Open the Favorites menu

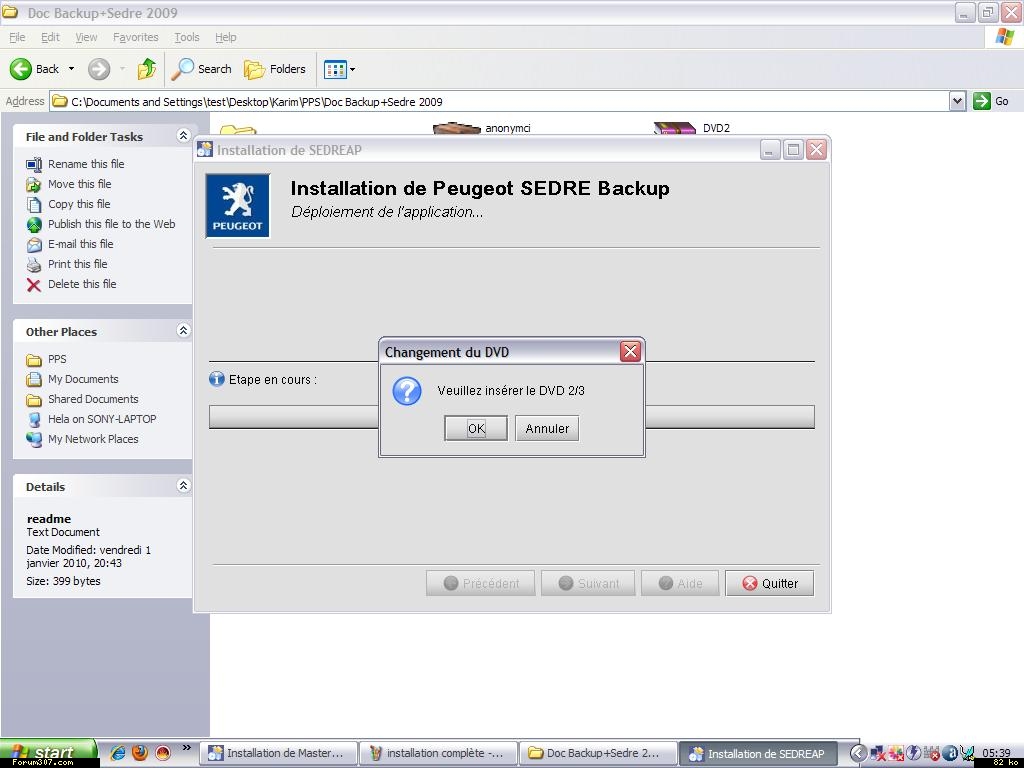135,37
